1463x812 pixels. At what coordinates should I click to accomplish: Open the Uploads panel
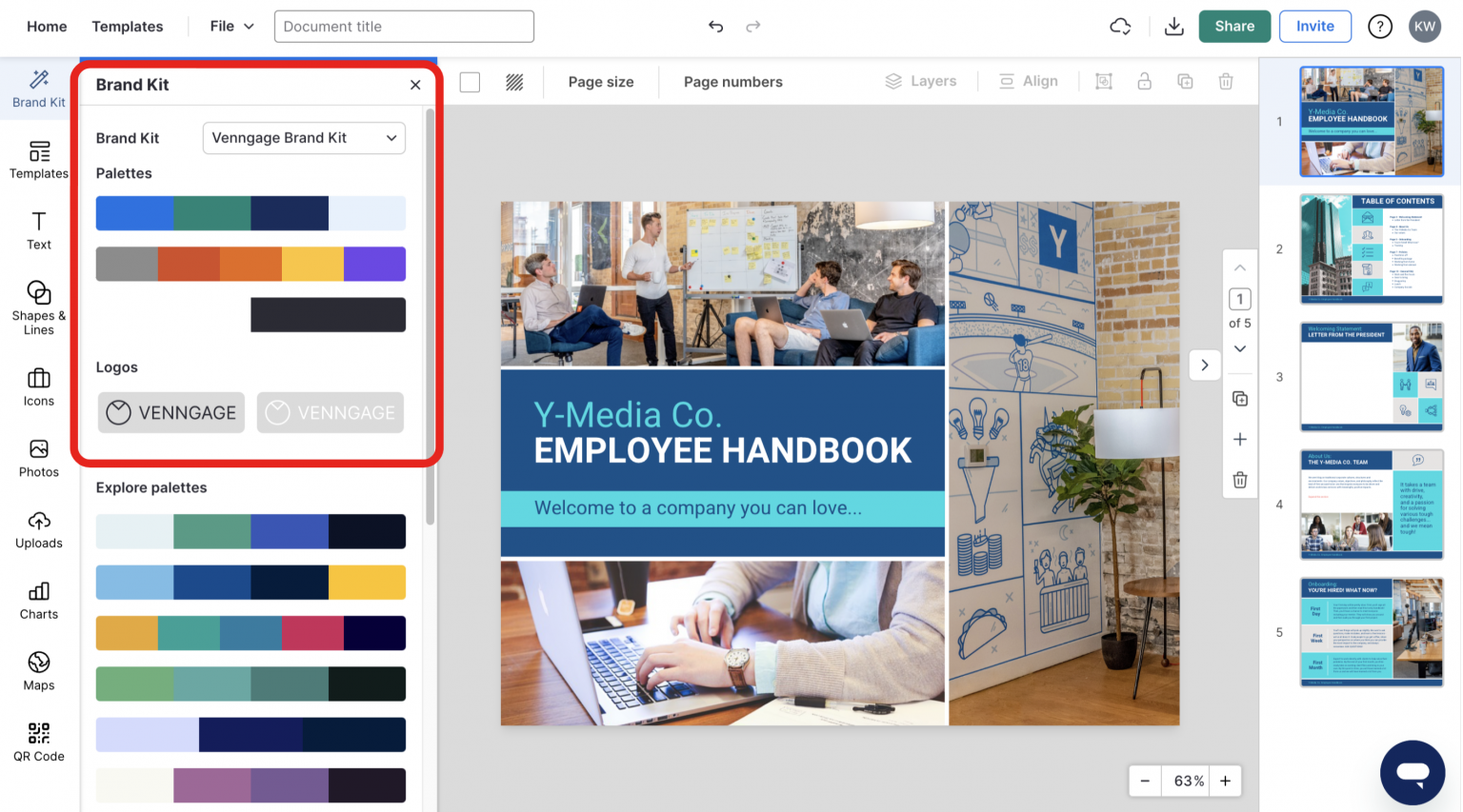point(38,529)
